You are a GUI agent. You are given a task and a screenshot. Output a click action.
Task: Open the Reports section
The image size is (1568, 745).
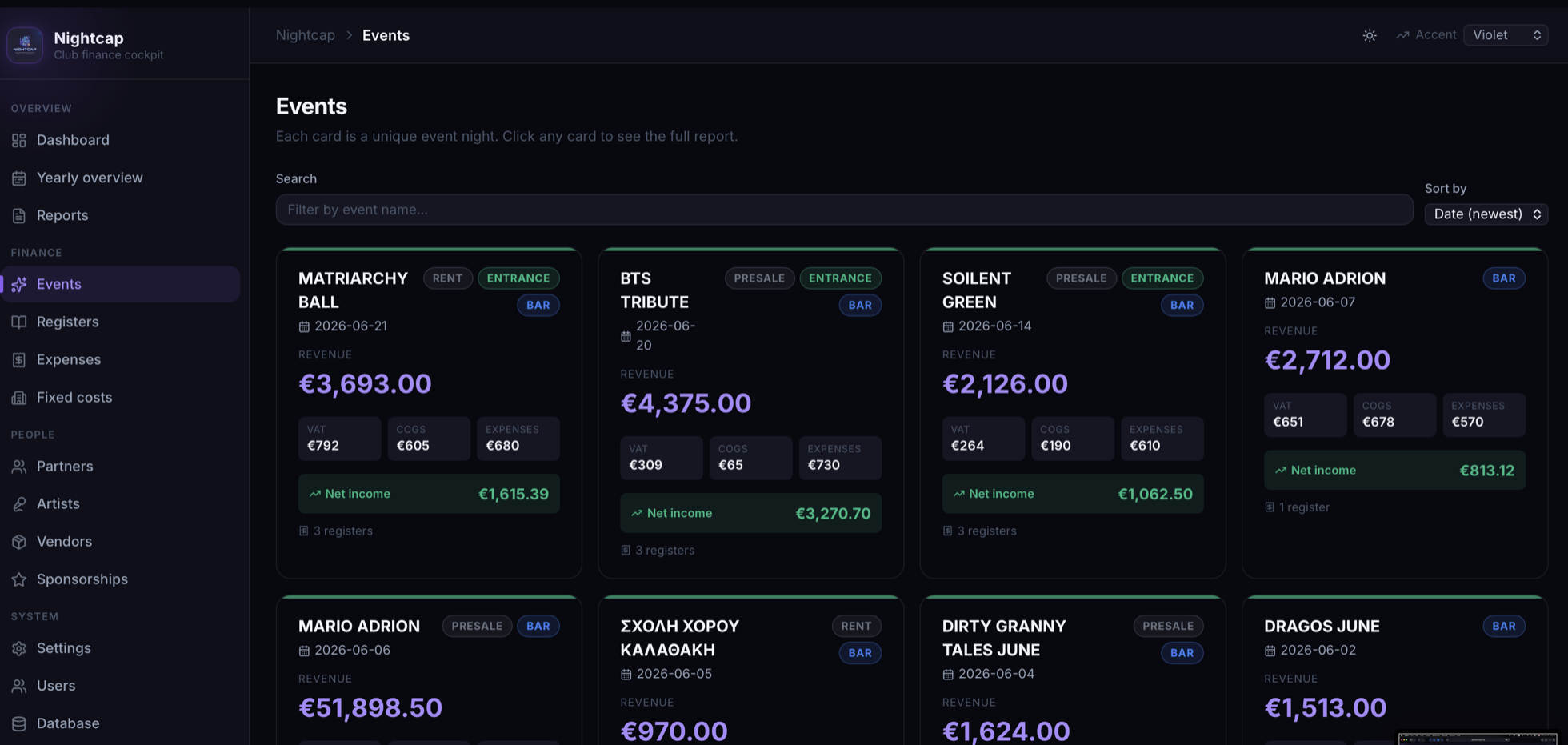coord(120,215)
